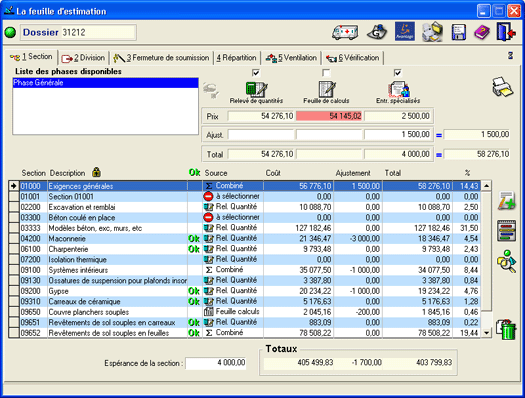Open the G globe toolbar icon
The image size is (525, 398).
(377, 32)
